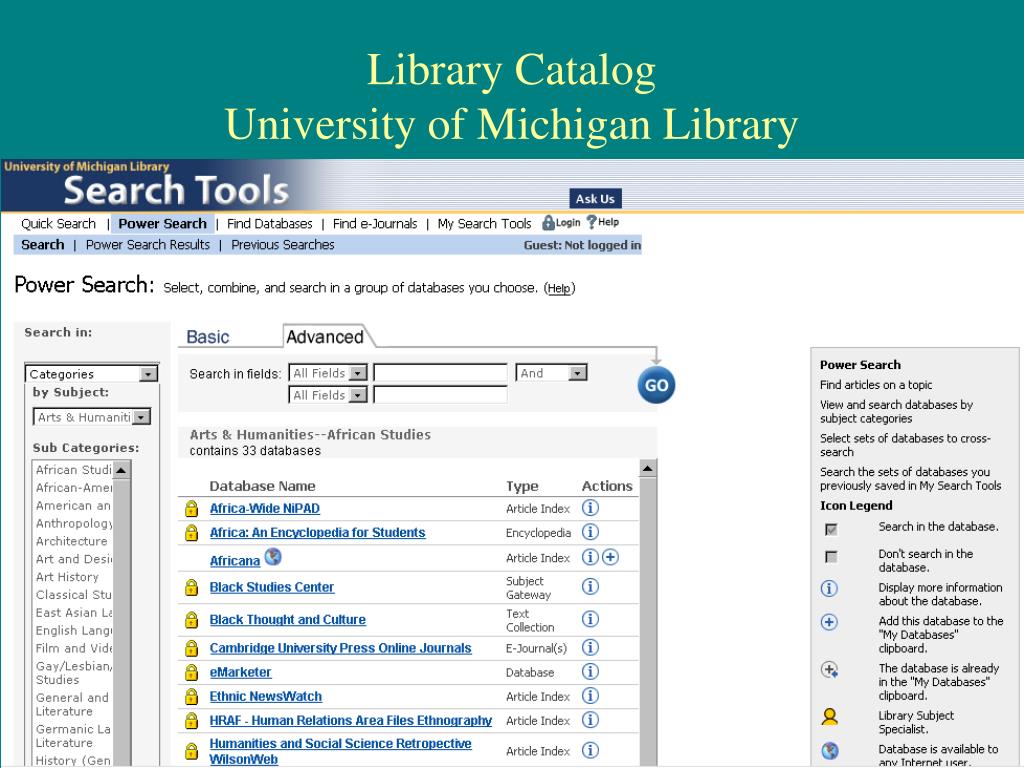The image size is (1024, 768).
Task: Open My Search Tools
Action: pyautogui.click(x=485, y=223)
